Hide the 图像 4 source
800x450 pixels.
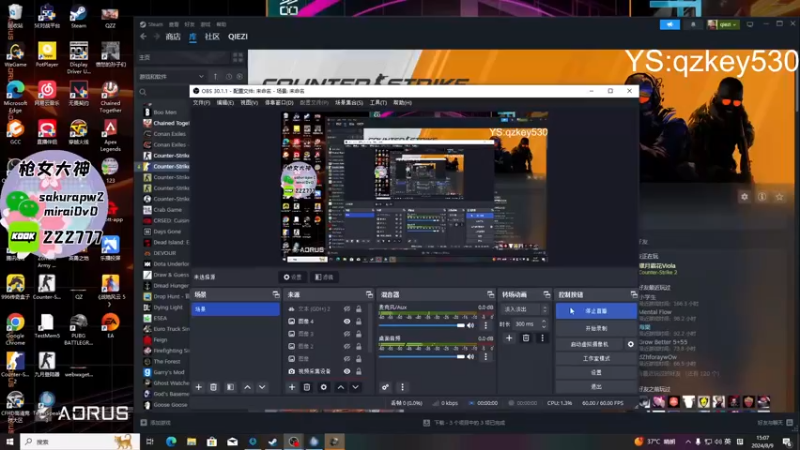click(x=347, y=321)
